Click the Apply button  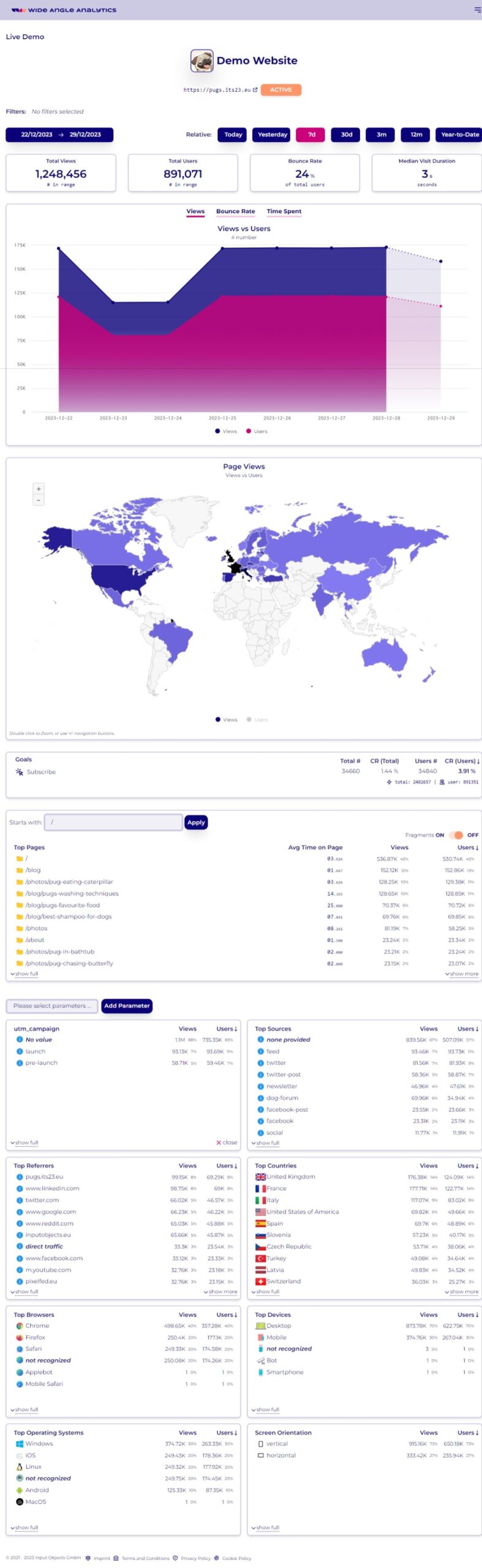pyautogui.click(x=196, y=822)
